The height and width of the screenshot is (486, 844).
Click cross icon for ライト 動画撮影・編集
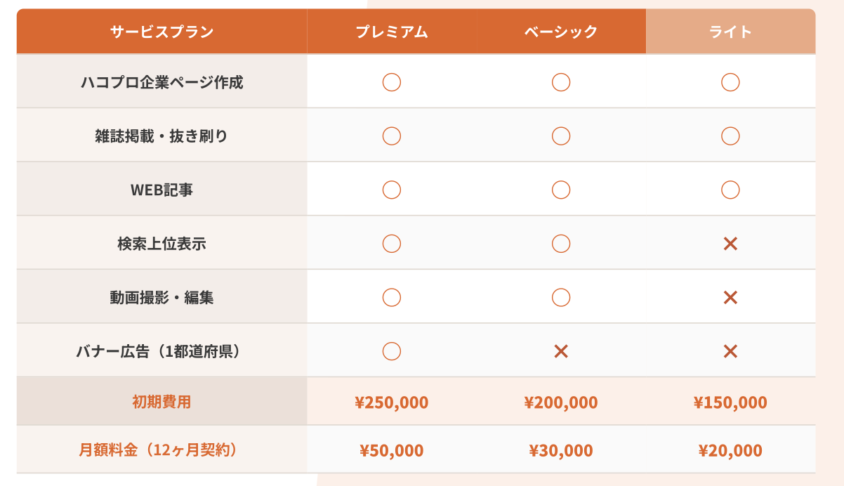730,298
